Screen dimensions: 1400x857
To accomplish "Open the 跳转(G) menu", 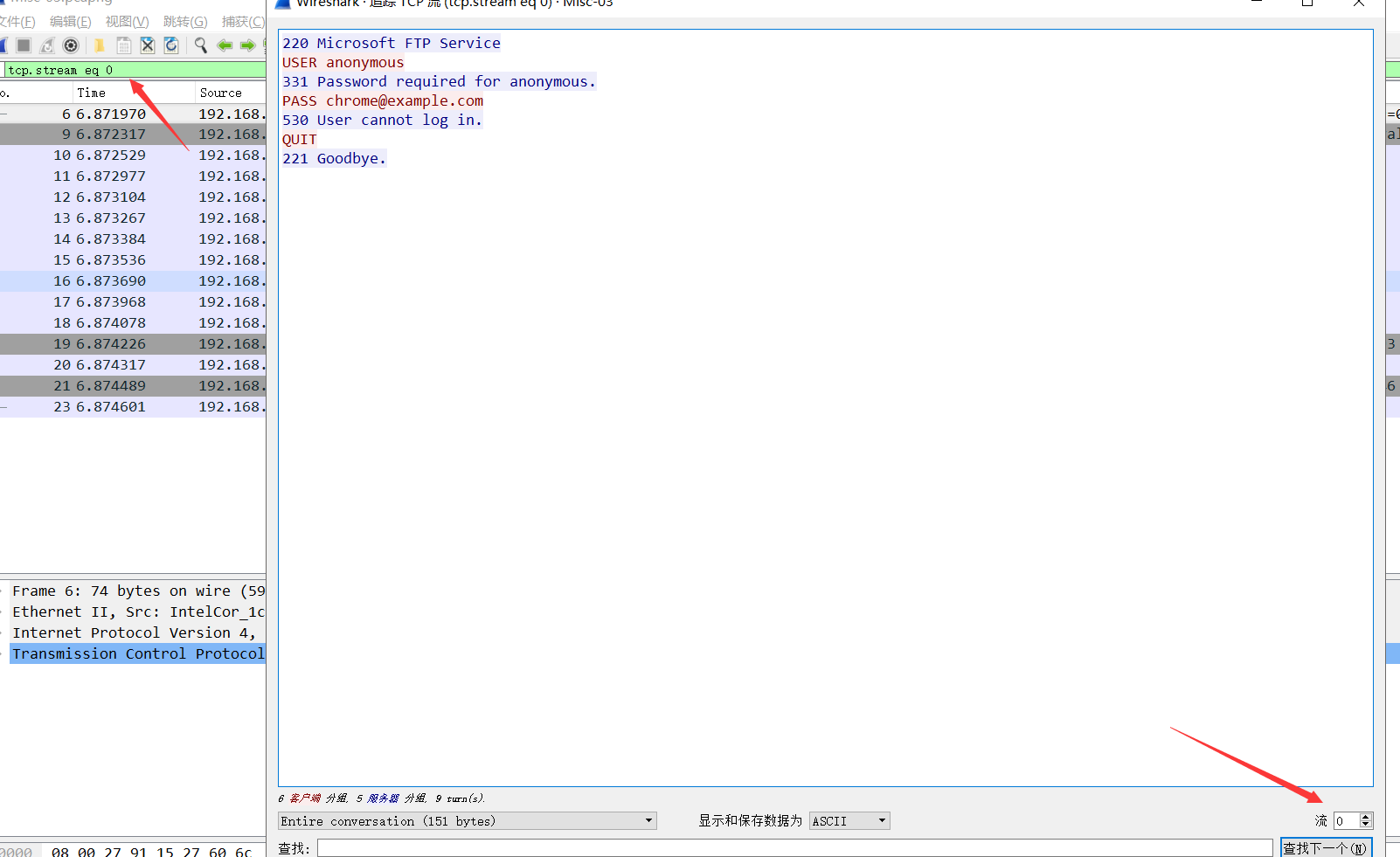I will (x=186, y=22).
